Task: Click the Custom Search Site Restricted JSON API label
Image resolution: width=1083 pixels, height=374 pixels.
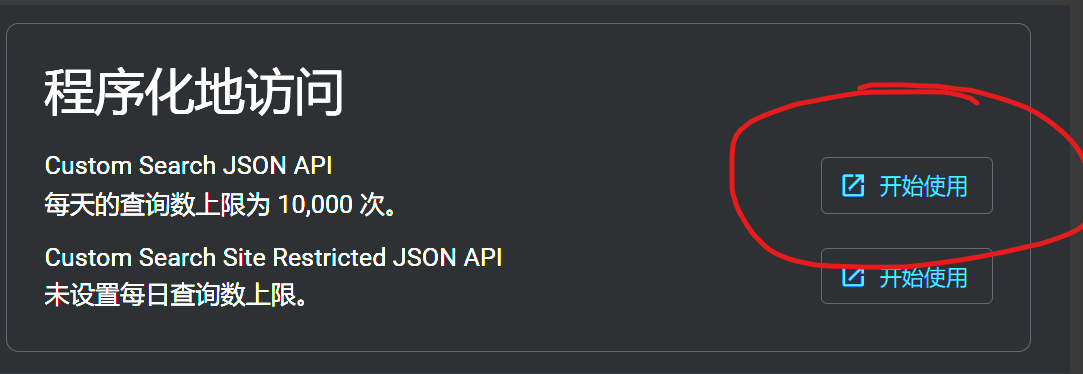Action: [x=273, y=258]
